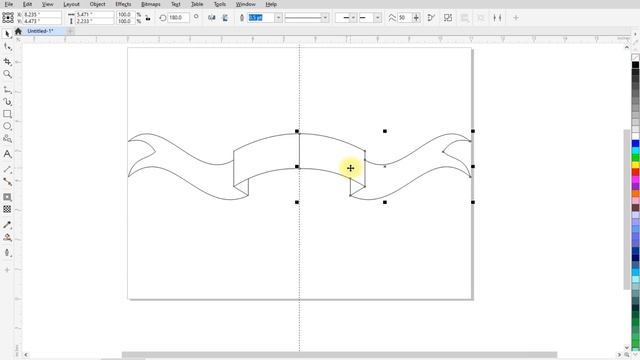Click the X position field
The image size is (640, 360).
42,14
